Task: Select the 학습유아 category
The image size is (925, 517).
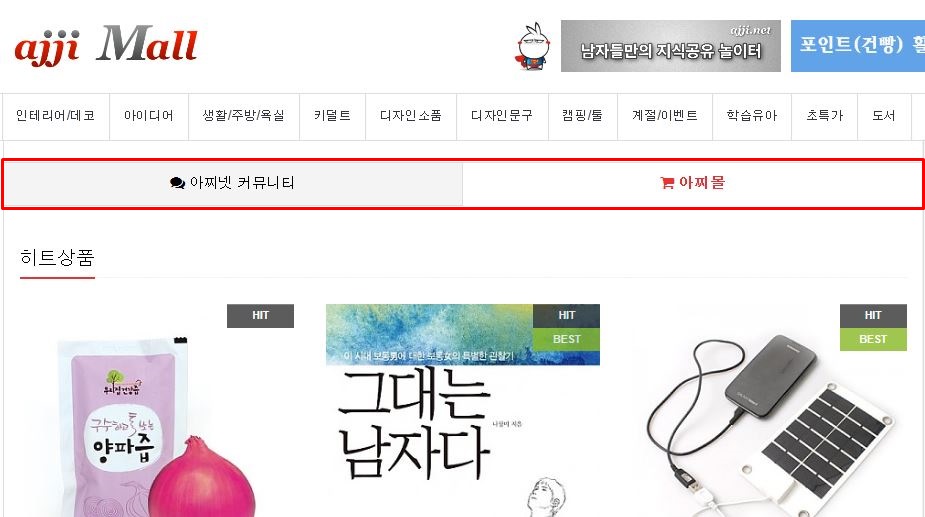Action: 752,116
